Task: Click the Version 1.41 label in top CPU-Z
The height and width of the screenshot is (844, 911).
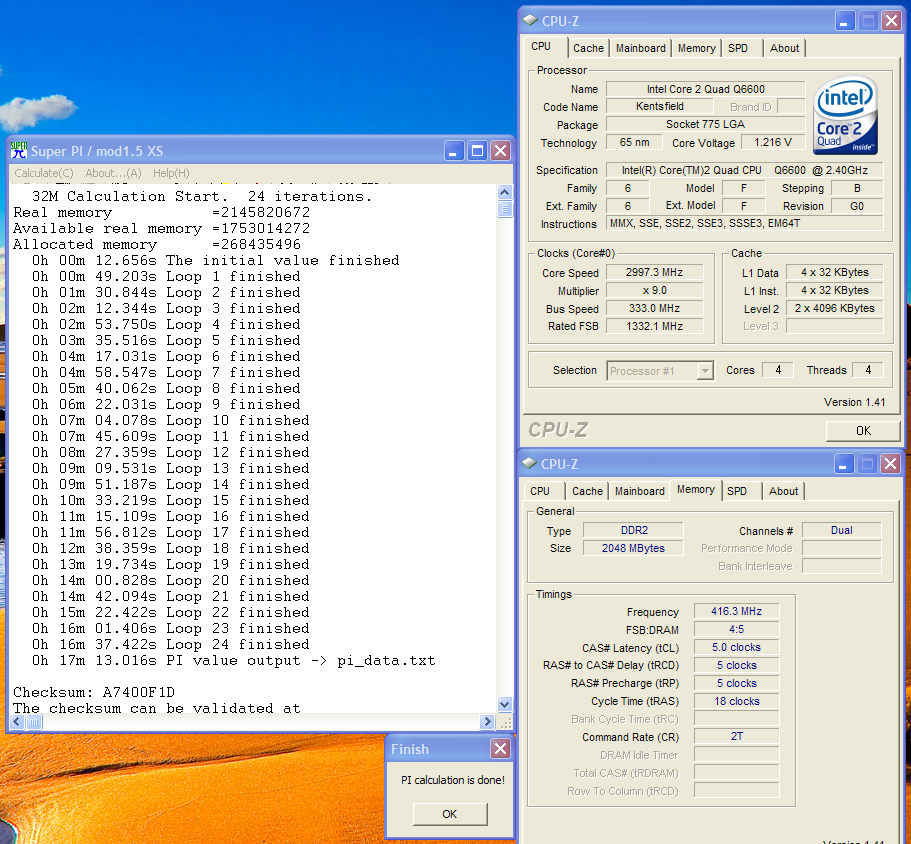Action: [854, 402]
